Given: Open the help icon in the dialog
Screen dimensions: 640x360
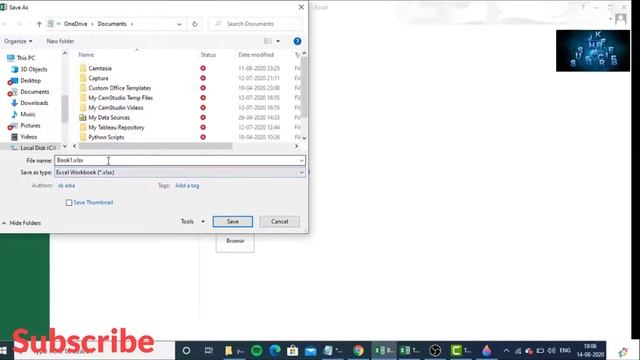Looking at the screenshot, I should [297, 41].
